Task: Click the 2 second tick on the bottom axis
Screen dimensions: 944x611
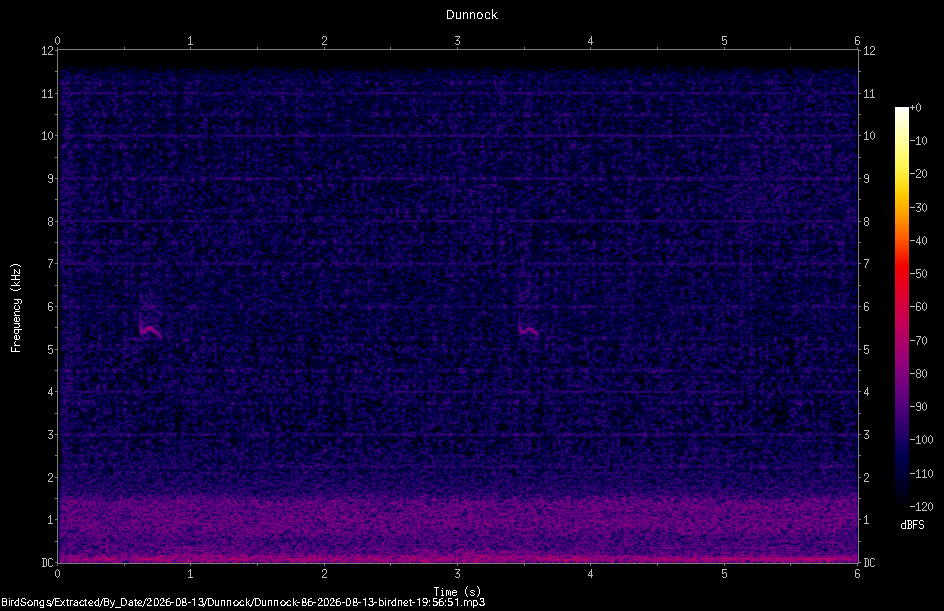Action: 324,574
